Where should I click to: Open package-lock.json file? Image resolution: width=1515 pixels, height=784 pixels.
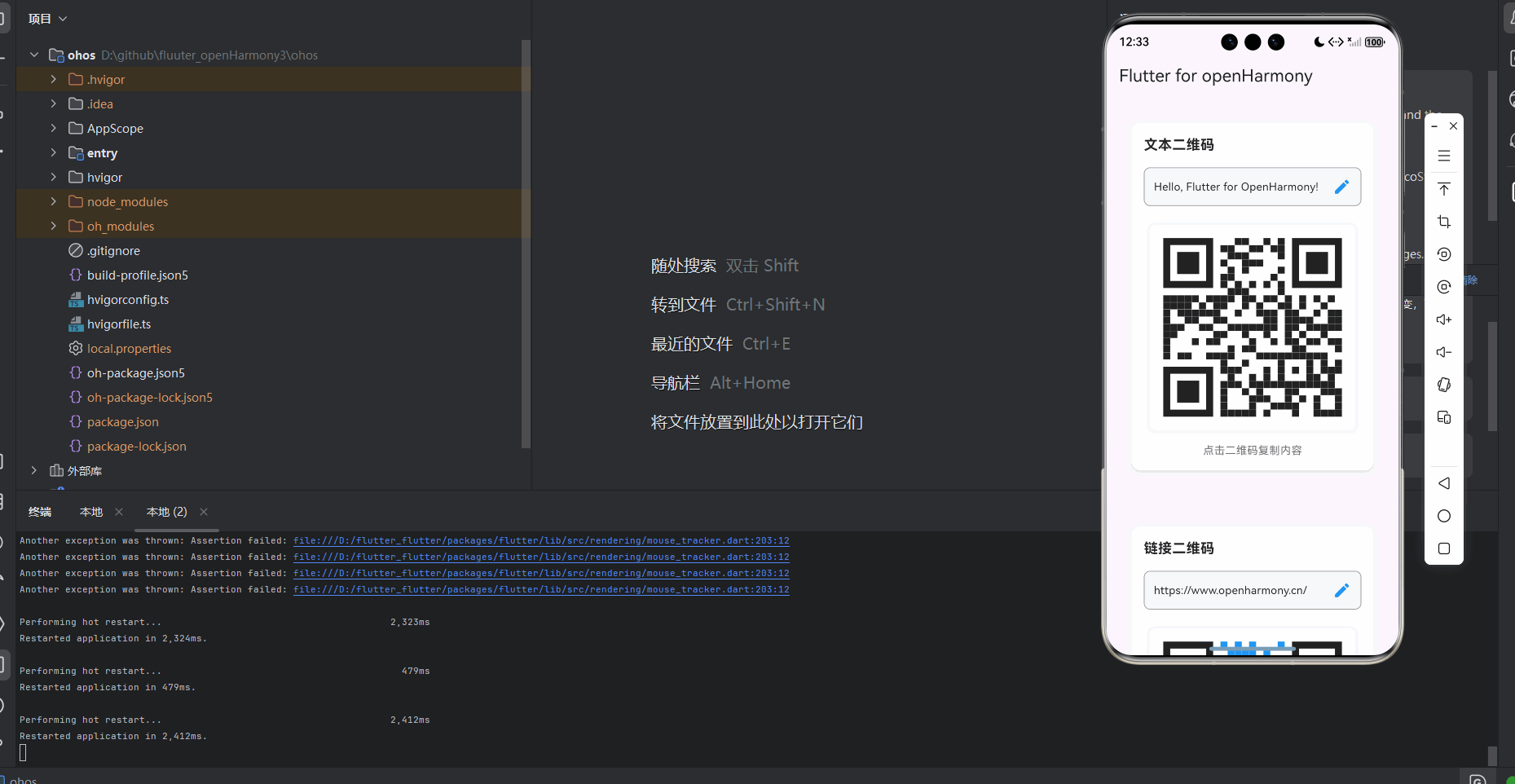click(x=137, y=447)
